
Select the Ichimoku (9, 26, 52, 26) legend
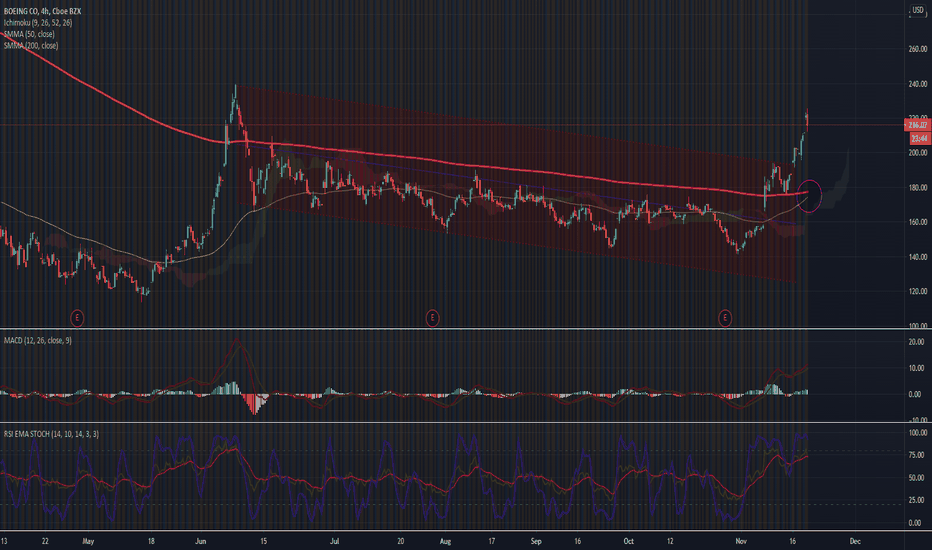tap(38, 23)
